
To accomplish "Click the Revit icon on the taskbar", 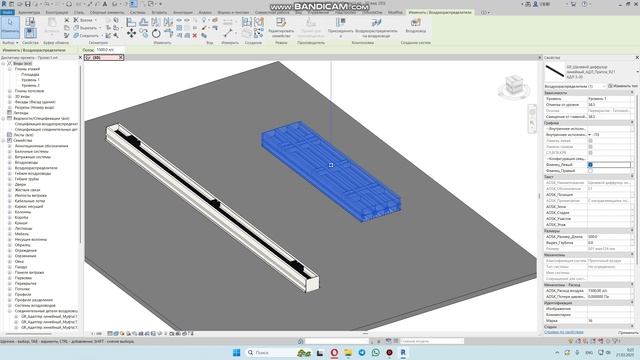I will pyautogui.click(x=403, y=353).
